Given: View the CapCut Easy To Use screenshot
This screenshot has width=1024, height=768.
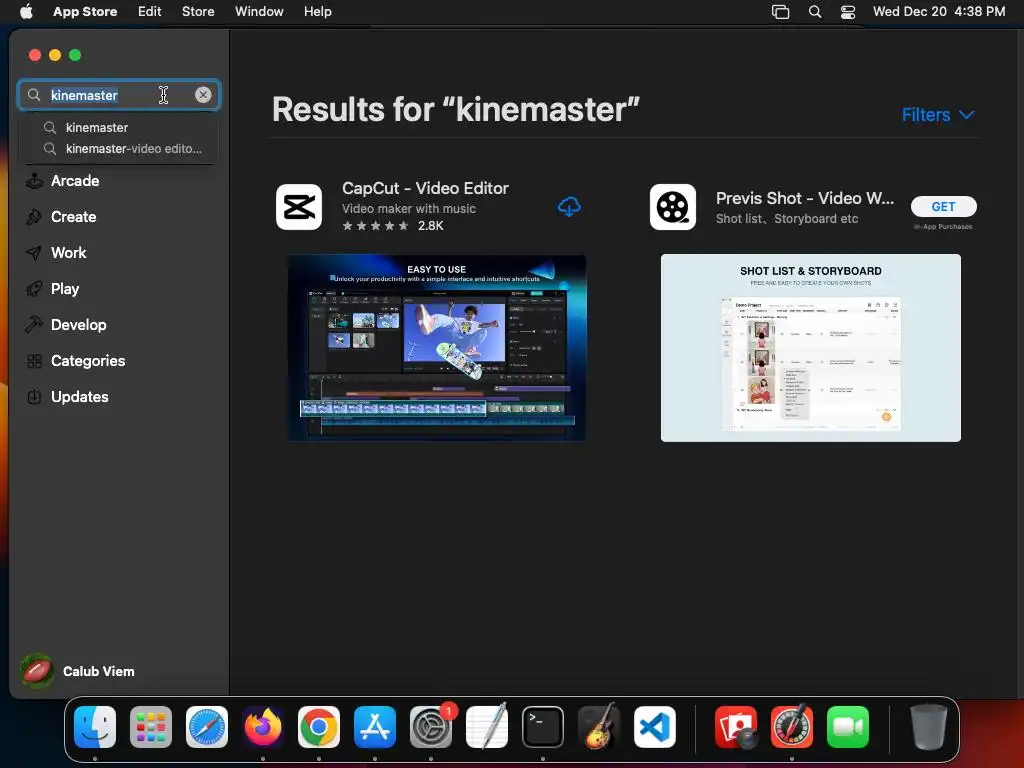Looking at the screenshot, I should [x=436, y=347].
